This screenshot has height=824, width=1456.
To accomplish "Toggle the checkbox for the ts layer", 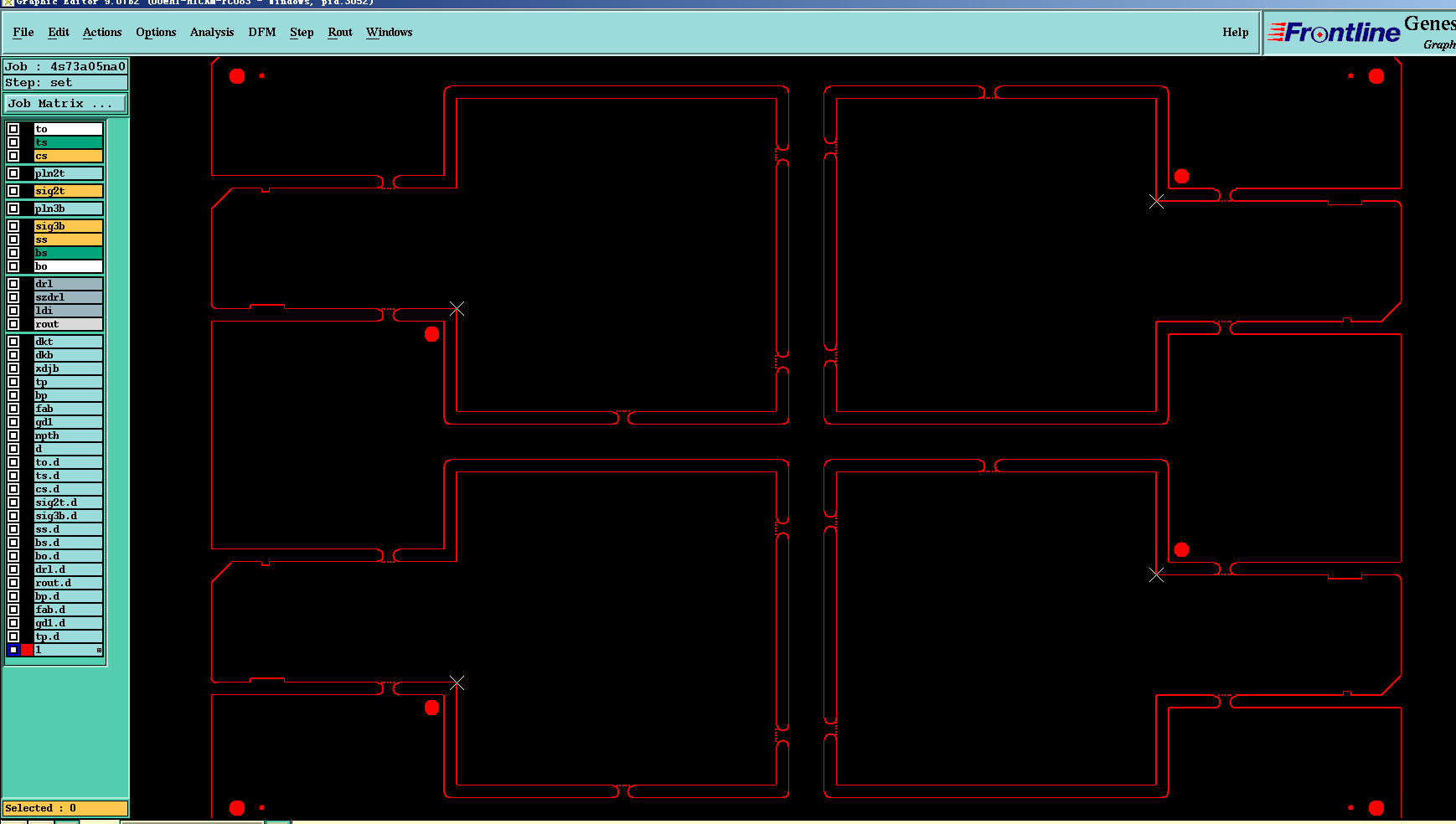I will (x=13, y=142).
